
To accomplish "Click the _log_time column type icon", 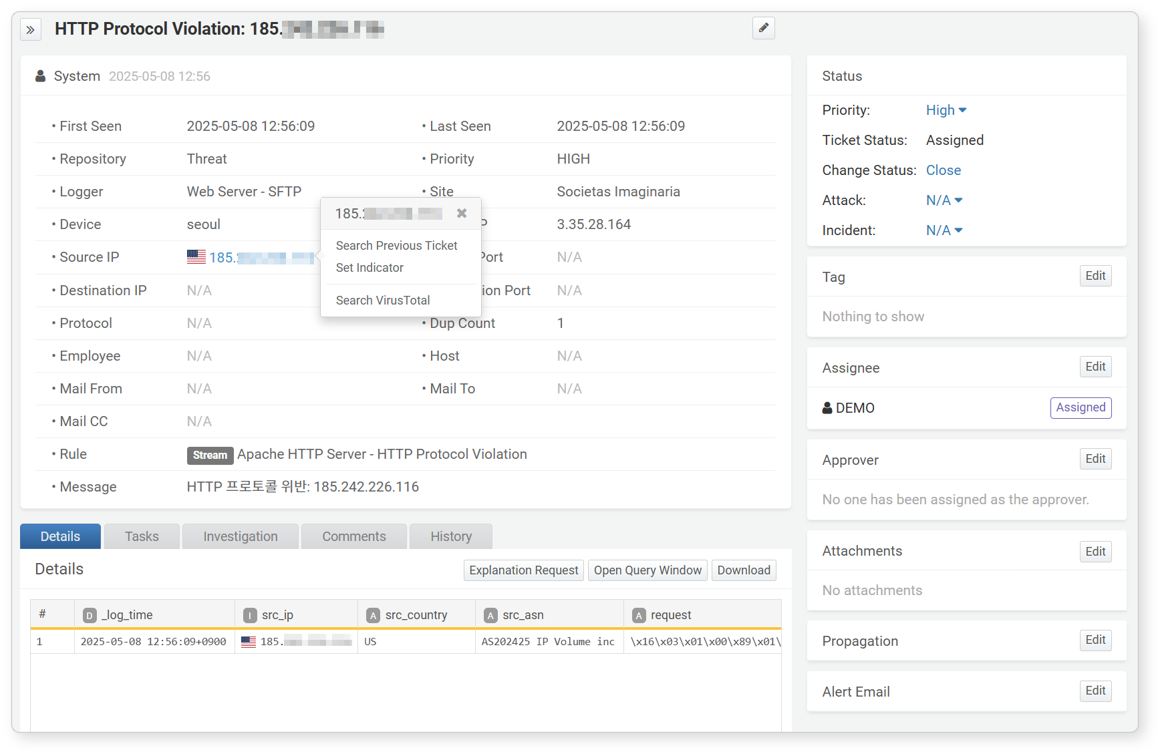I will pyautogui.click(x=90, y=615).
